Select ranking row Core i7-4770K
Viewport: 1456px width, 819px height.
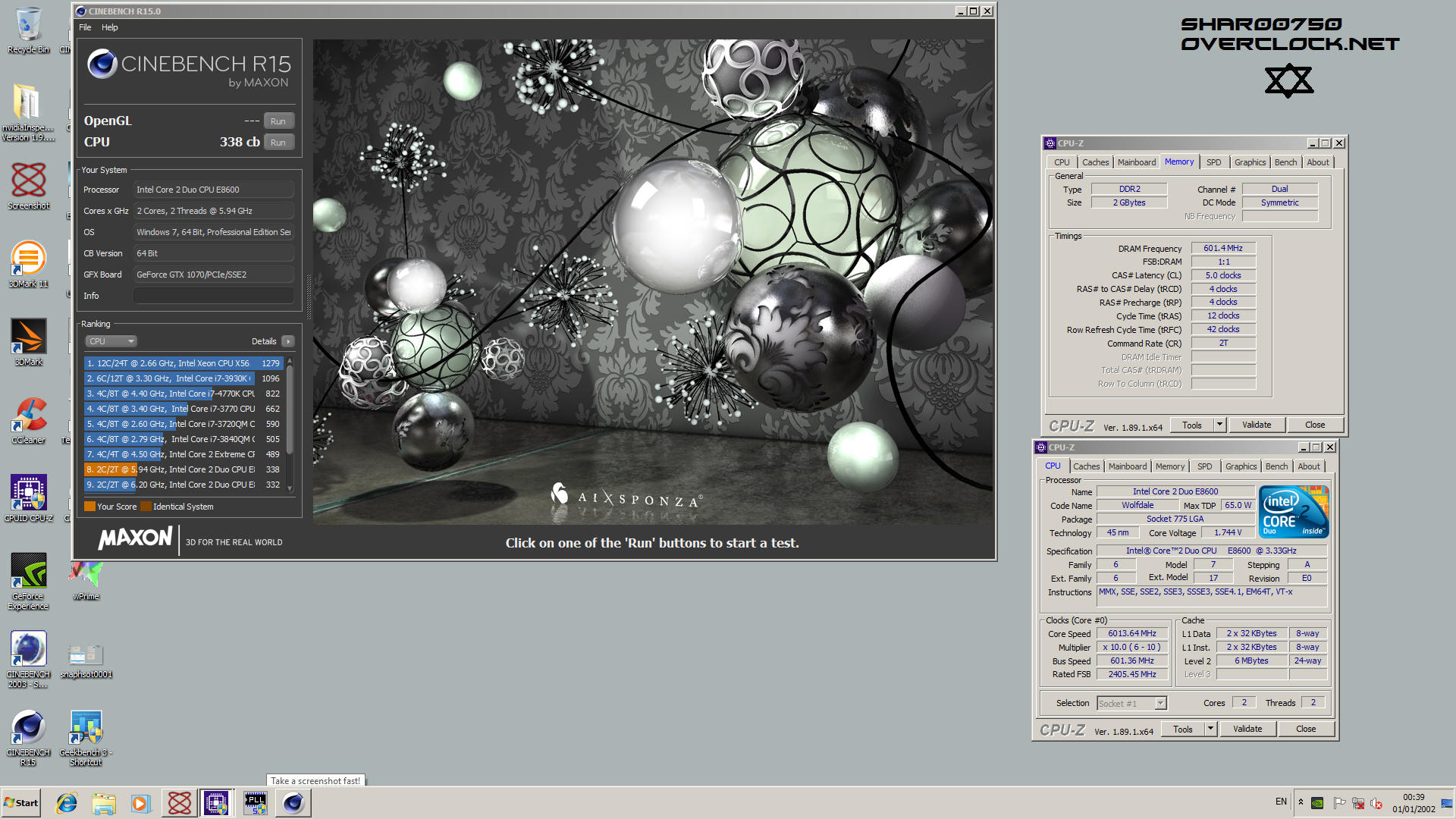click(184, 394)
